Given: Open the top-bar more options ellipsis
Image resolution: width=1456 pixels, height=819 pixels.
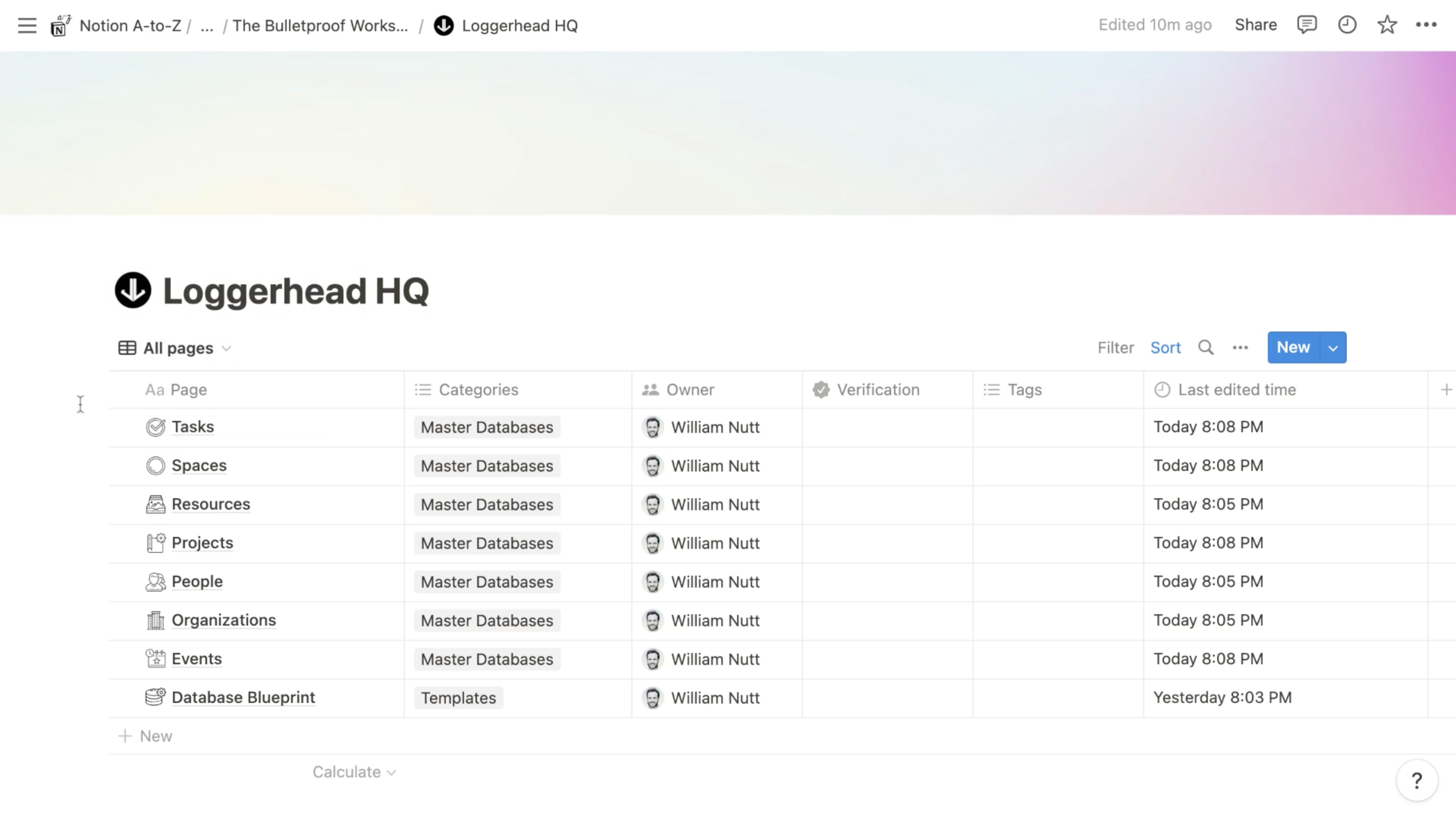Looking at the screenshot, I should click(1428, 25).
